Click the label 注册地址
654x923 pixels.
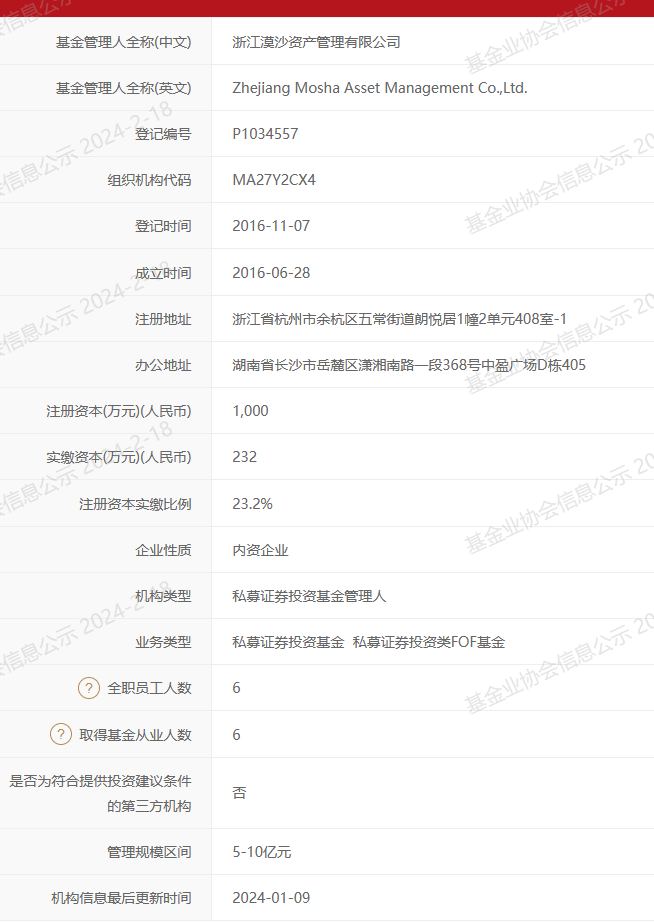point(163,319)
